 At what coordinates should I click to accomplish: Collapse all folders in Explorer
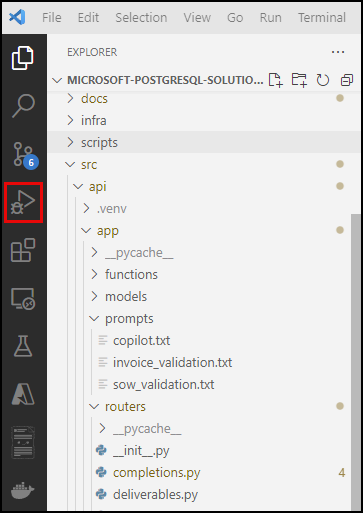tap(347, 80)
